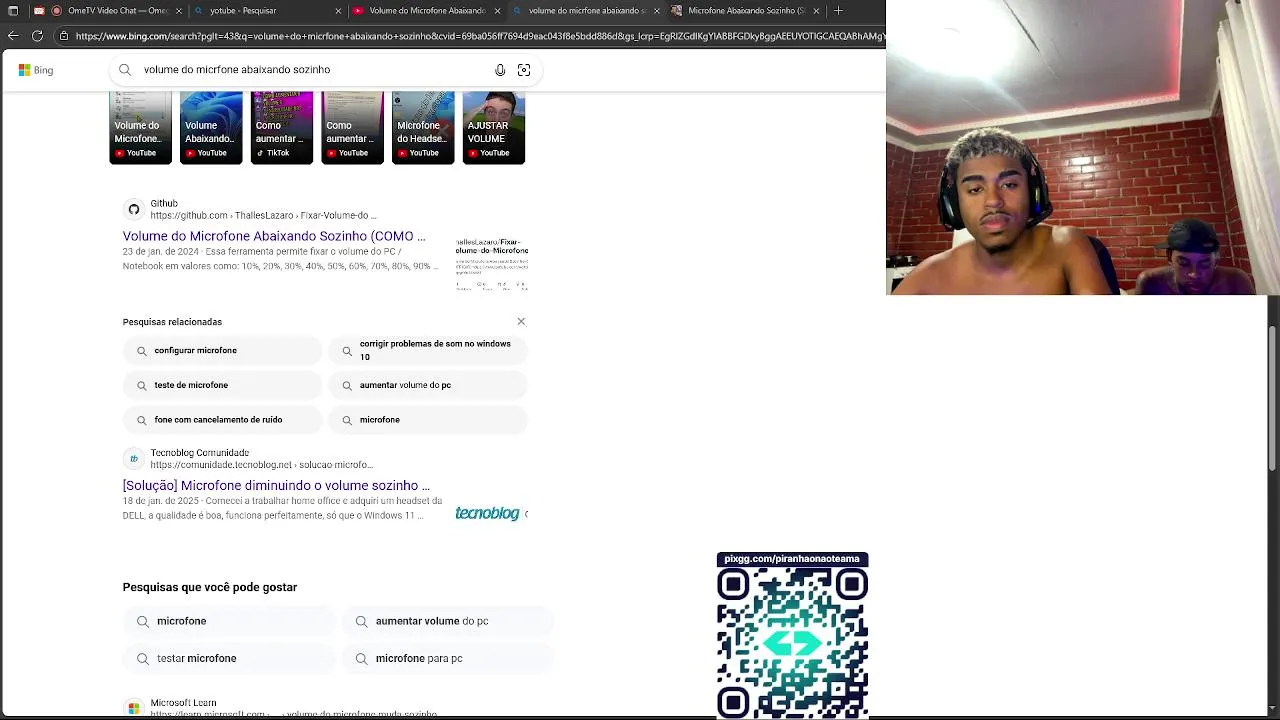
Task: Open the 'AJUSTAR VOLUME' video card
Action: pos(494,128)
